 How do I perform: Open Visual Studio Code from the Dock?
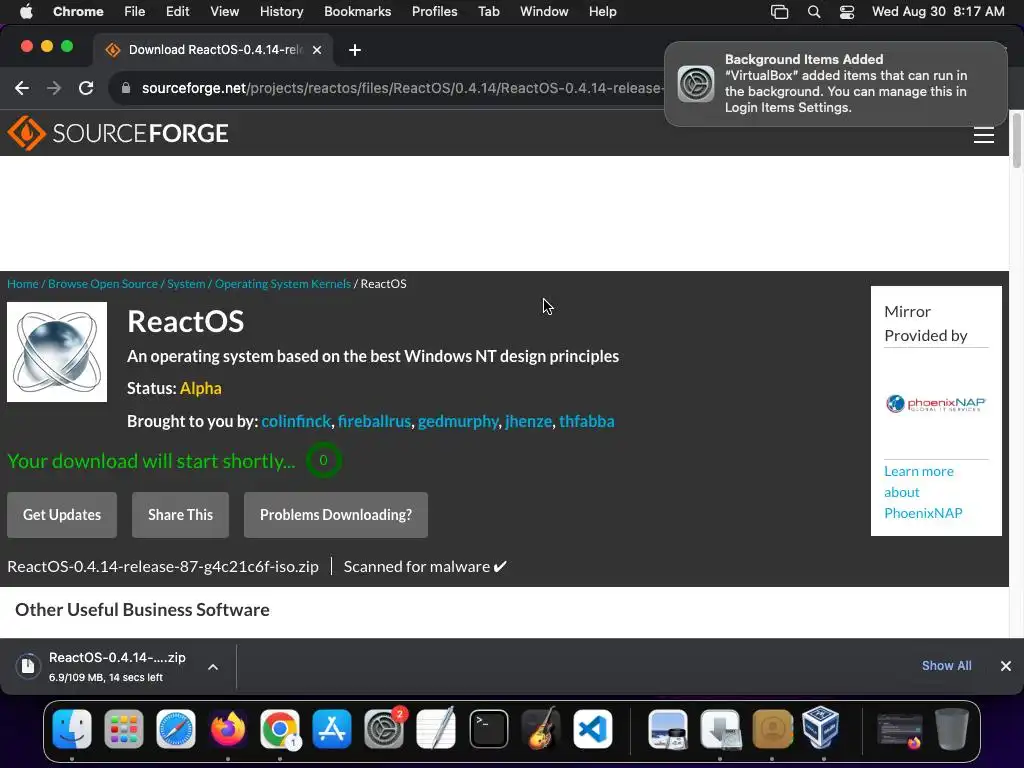point(593,729)
